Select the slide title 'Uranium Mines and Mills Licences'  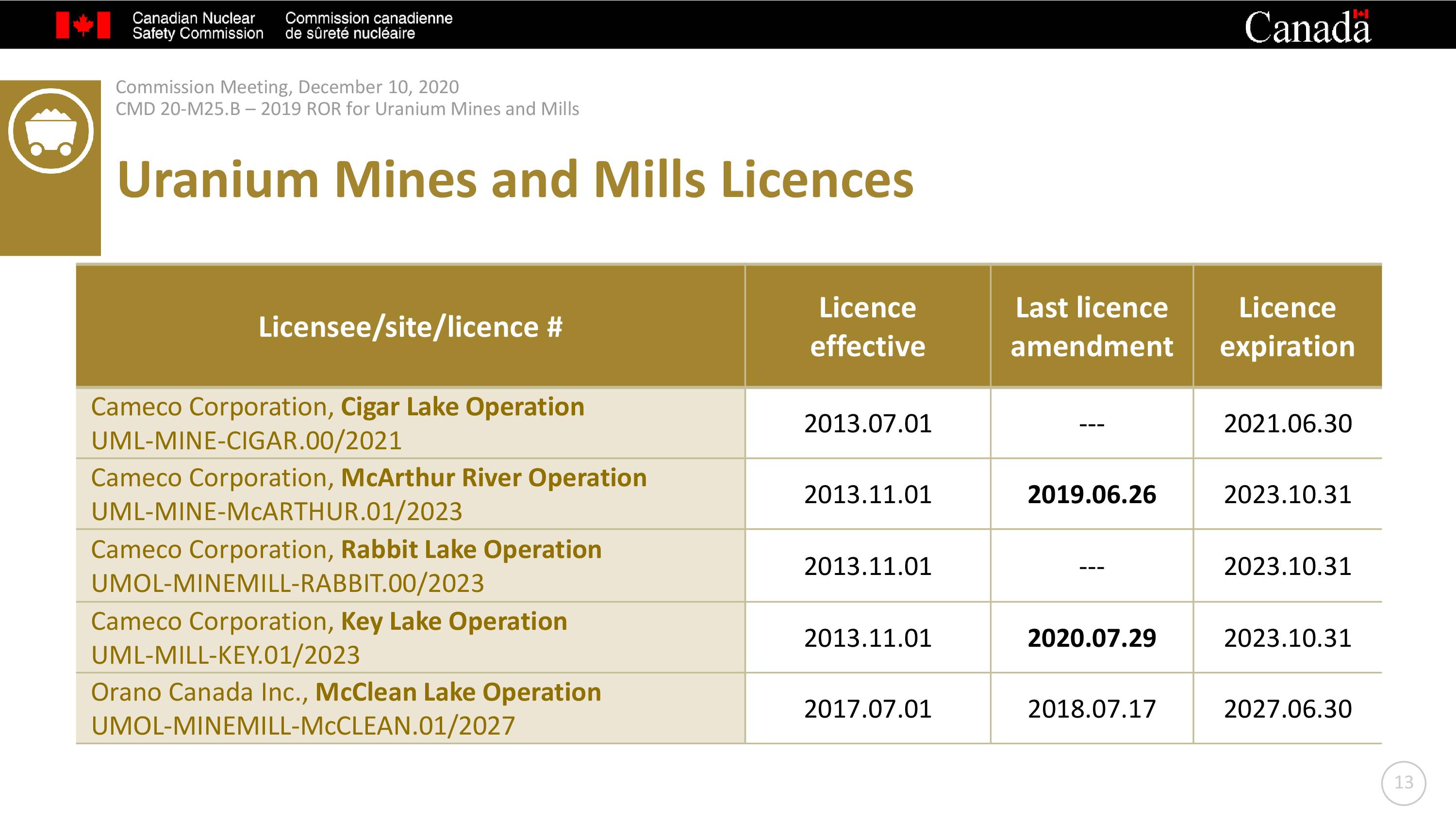515,180
